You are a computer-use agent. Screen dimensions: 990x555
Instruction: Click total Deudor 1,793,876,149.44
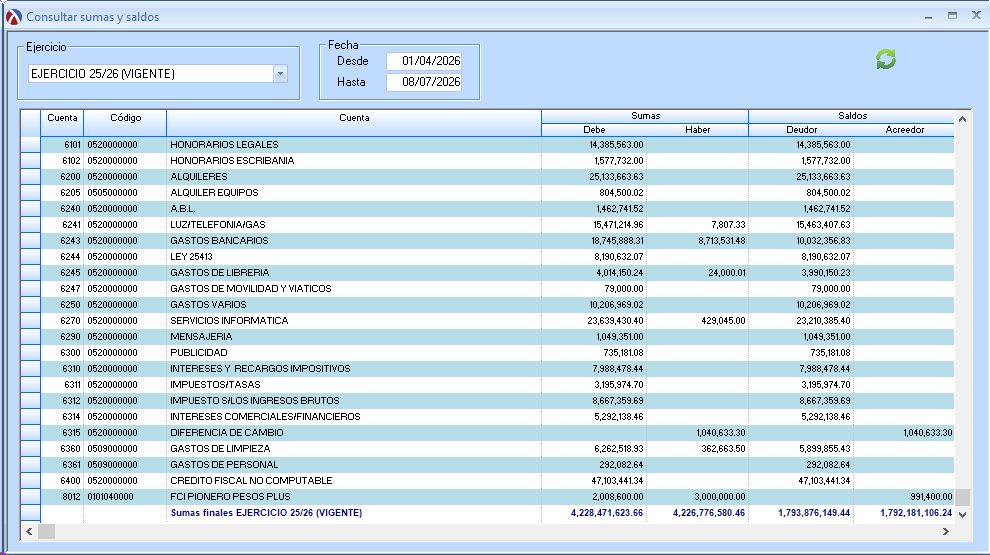[814, 513]
